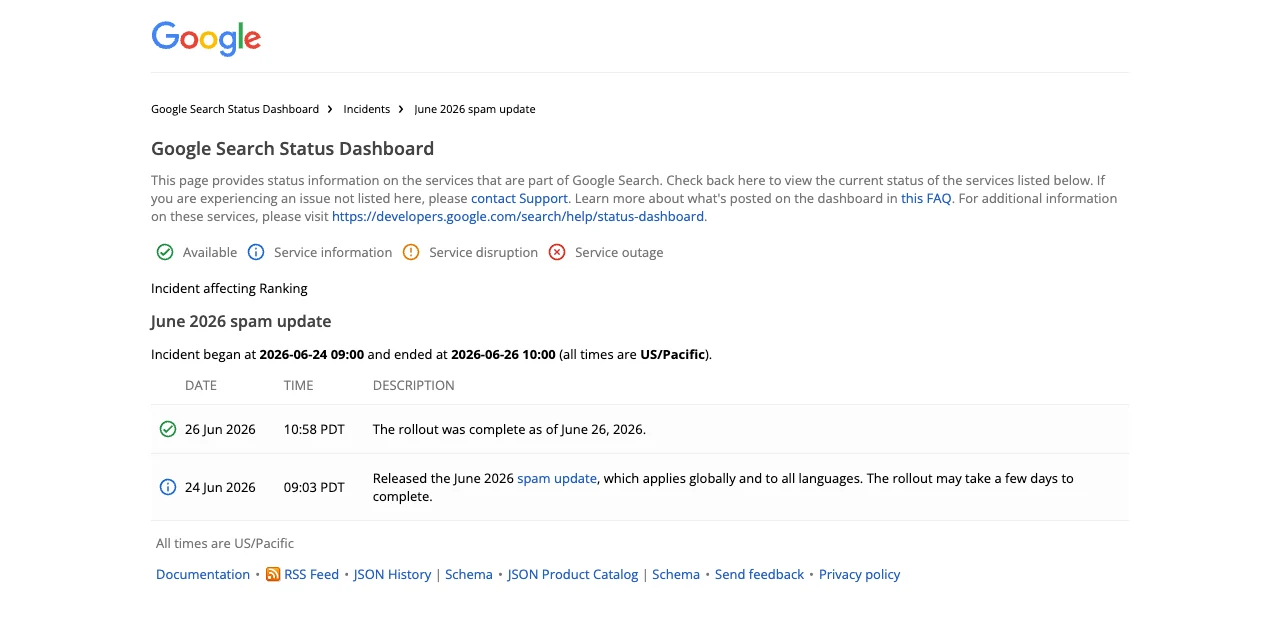The width and height of the screenshot is (1280, 633).
Task: Open the contact Support link
Action: click(519, 198)
